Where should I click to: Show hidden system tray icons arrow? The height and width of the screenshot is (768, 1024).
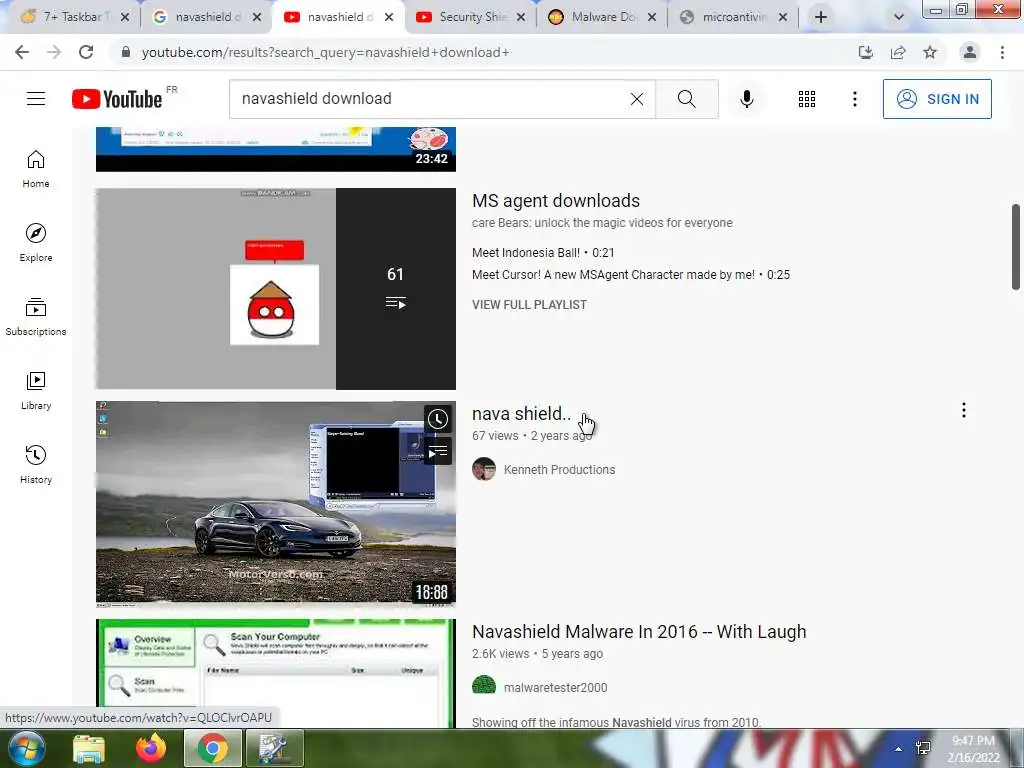pos(899,749)
